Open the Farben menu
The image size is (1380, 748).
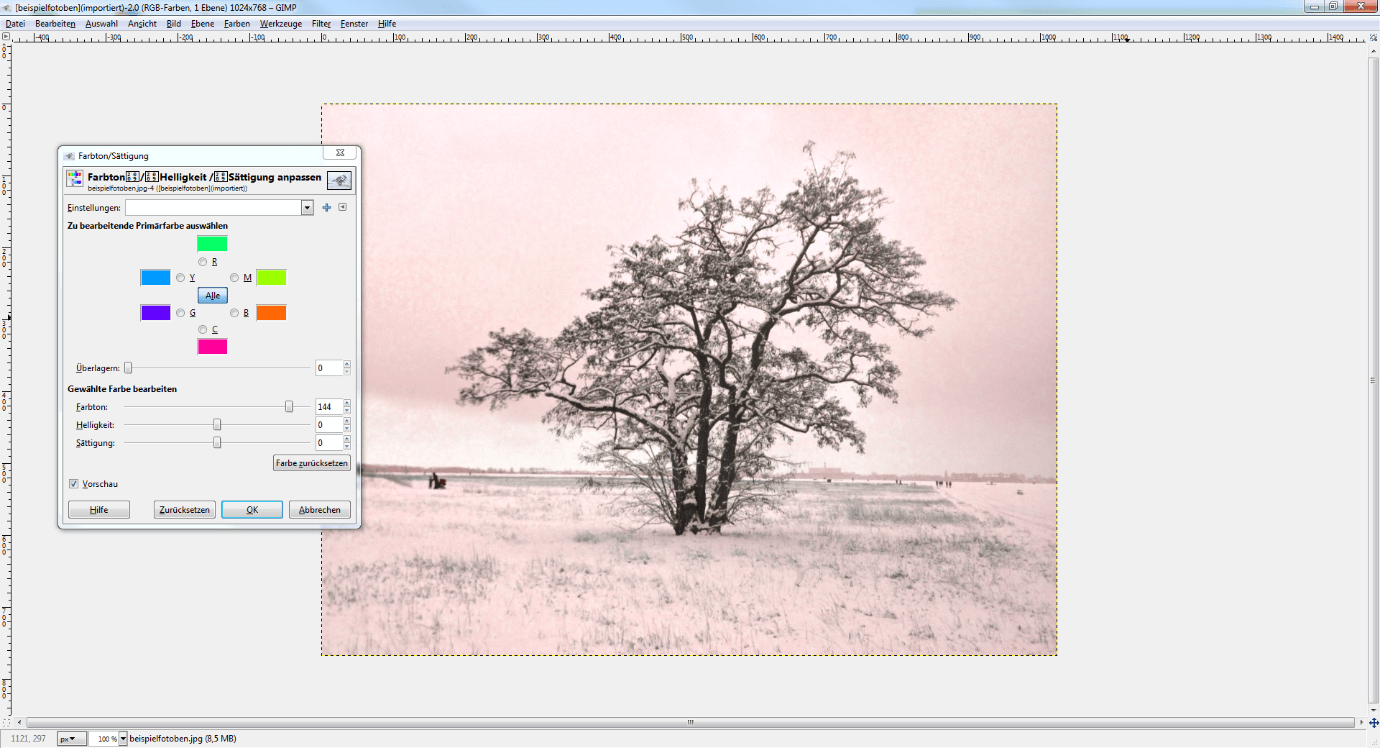click(237, 23)
